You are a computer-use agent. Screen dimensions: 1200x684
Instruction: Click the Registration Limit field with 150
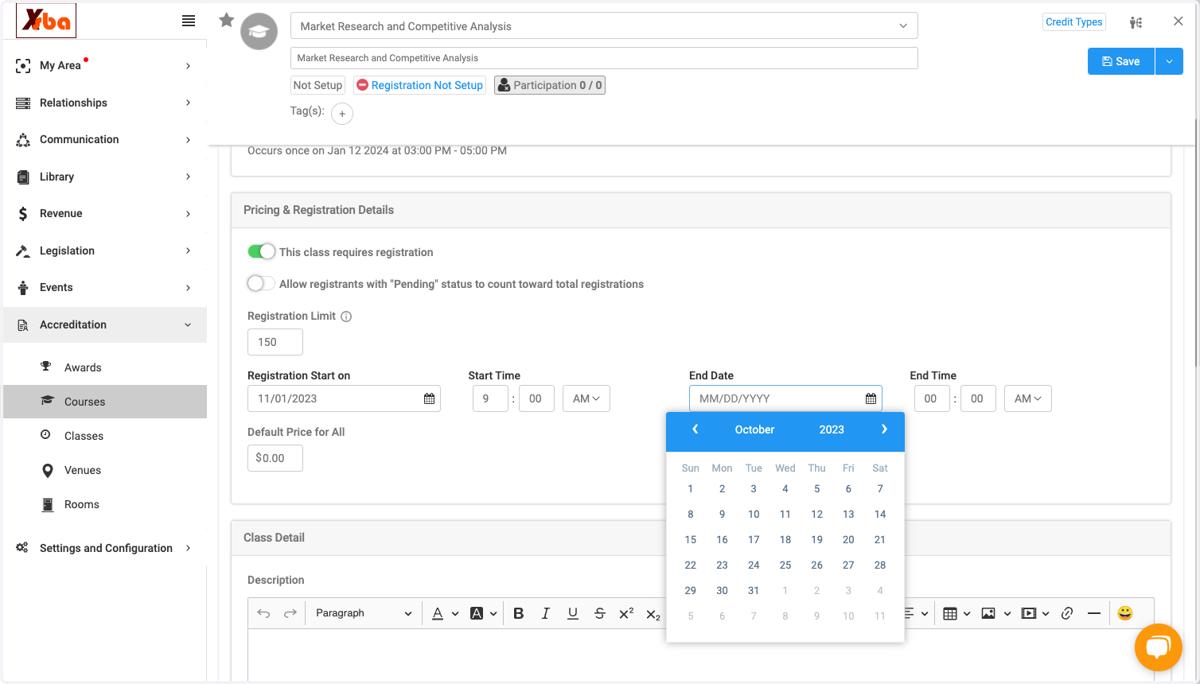[275, 342]
